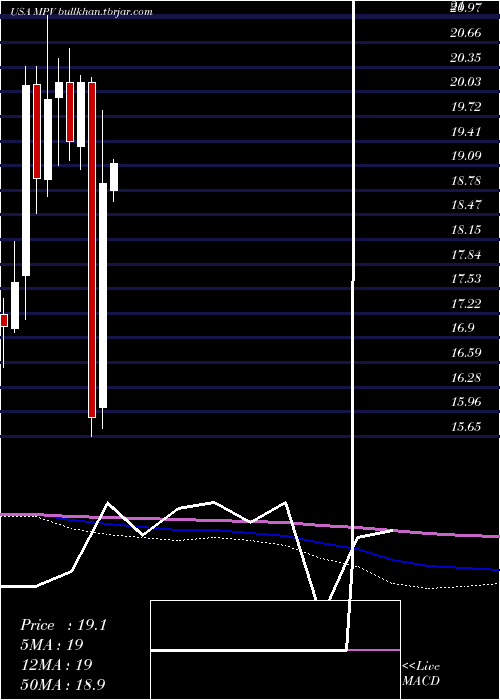
Task: Click the 20.66 price axis label
Action: pyautogui.click(x=466, y=33)
